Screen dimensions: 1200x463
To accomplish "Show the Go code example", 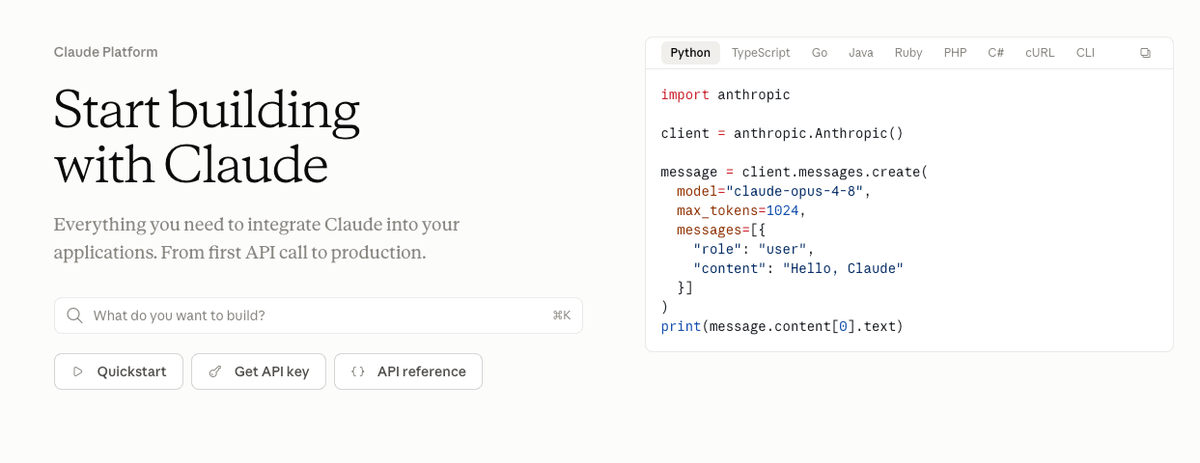I will (819, 53).
